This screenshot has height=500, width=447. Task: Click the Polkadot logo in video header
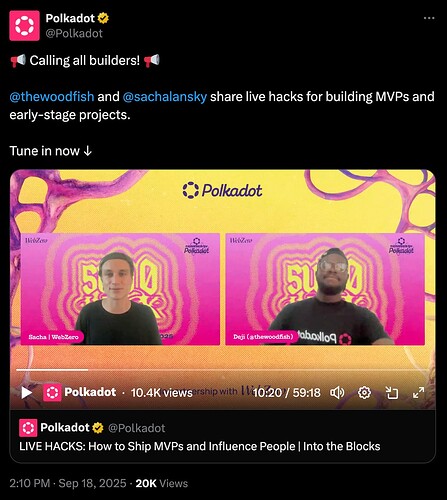point(222,190)
